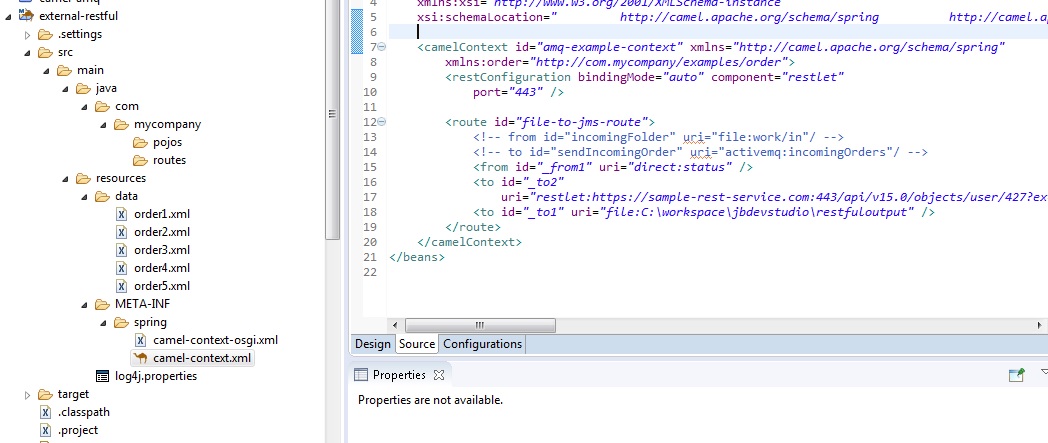Click the pojos folder icon

pos(140,142)
